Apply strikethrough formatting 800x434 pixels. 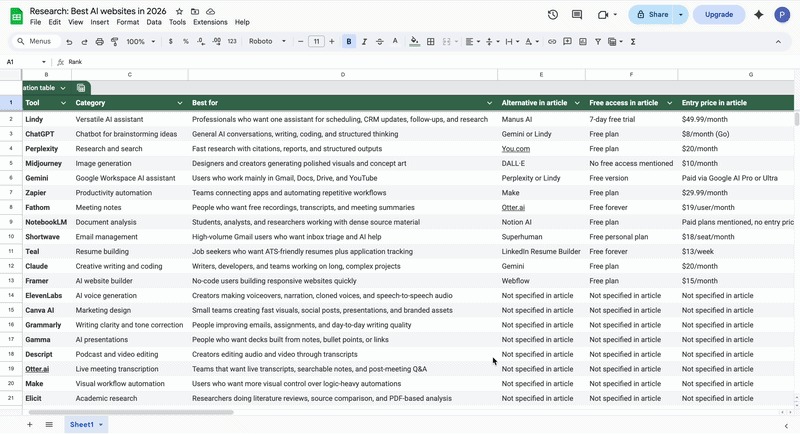point(380,42)
